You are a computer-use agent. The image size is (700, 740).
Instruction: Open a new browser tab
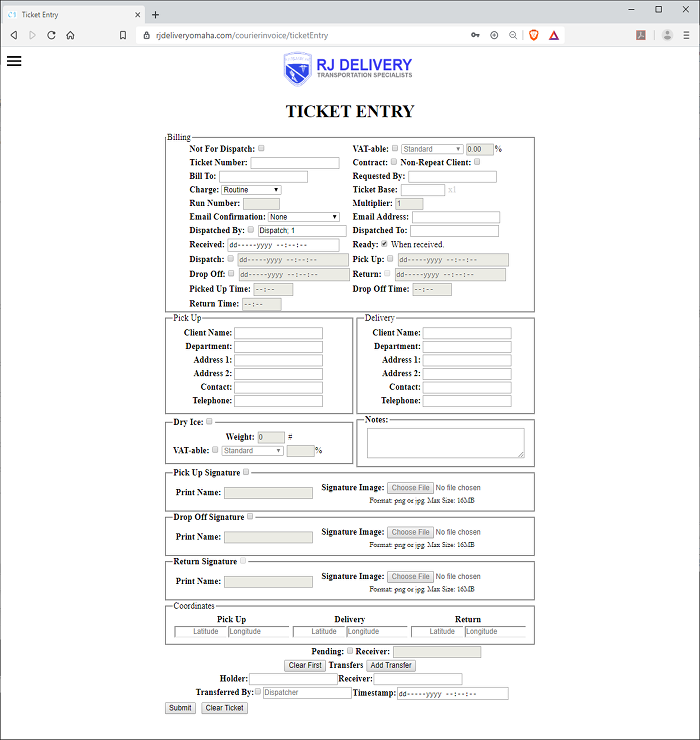pos(156,14)
